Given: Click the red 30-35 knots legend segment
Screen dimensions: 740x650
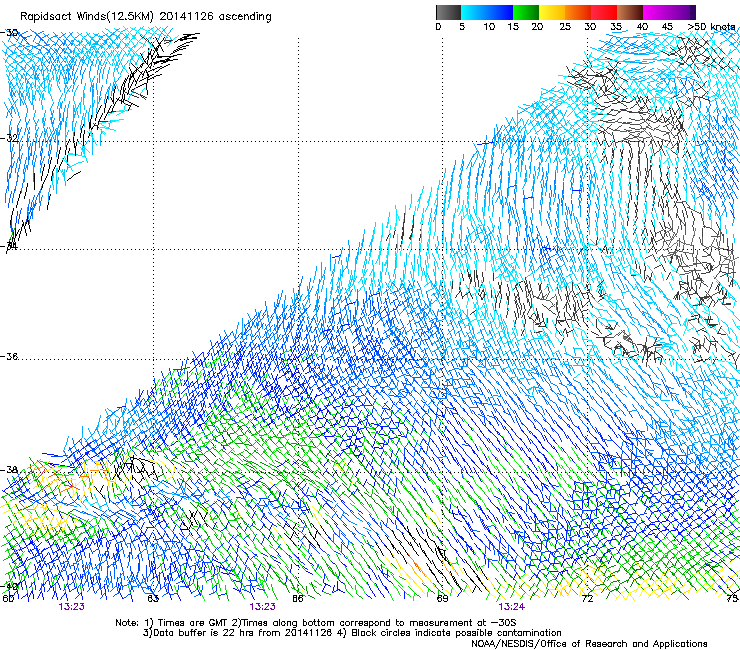Looking at the screenshot, I should (x=604, y=12).
